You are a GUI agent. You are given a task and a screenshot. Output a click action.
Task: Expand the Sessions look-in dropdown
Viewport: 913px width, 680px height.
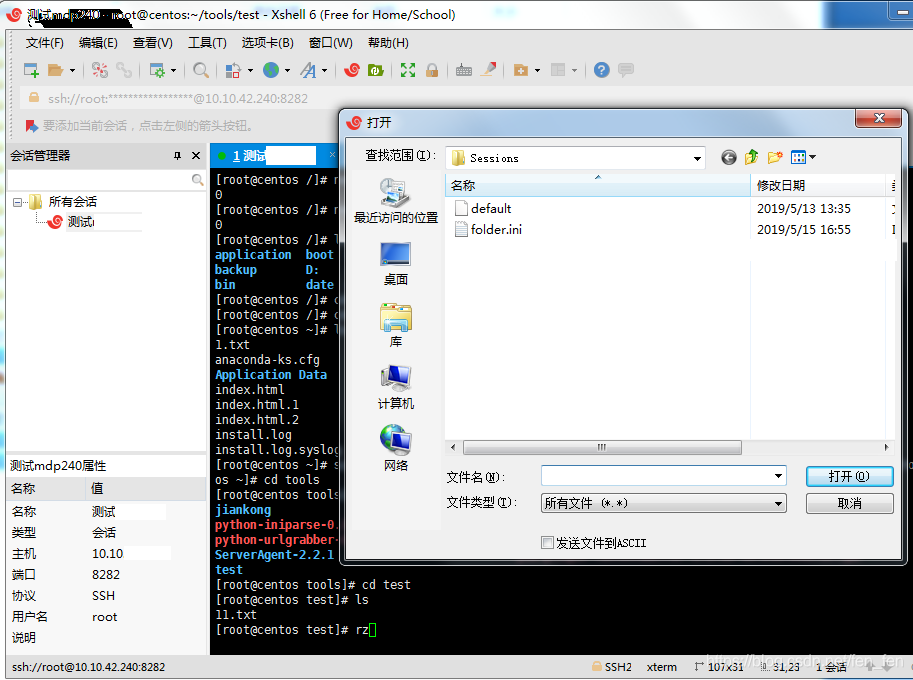(696, 158)
